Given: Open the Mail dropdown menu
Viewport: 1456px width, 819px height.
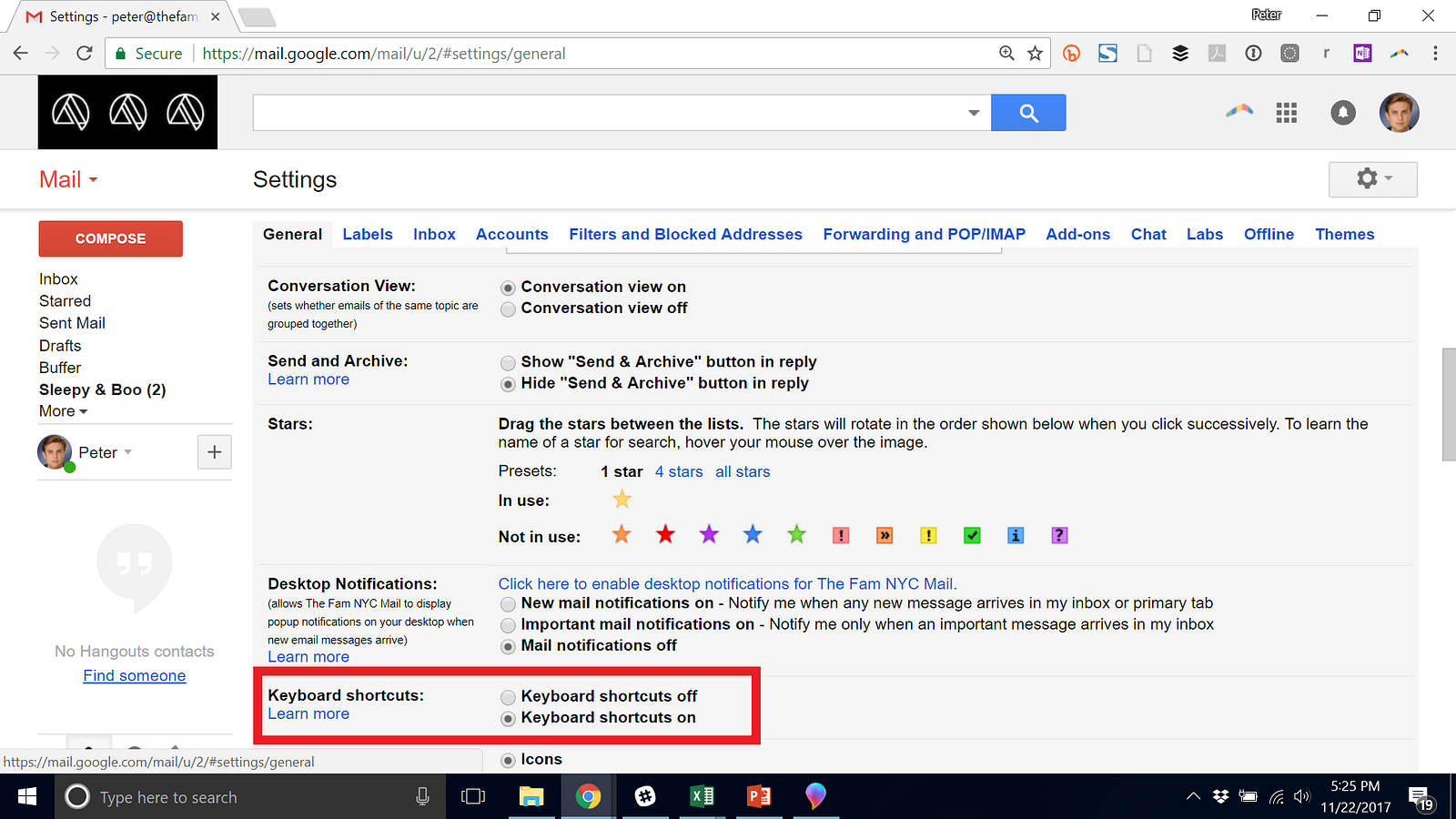Looking at the screenshot, I should tap(68, 179).
